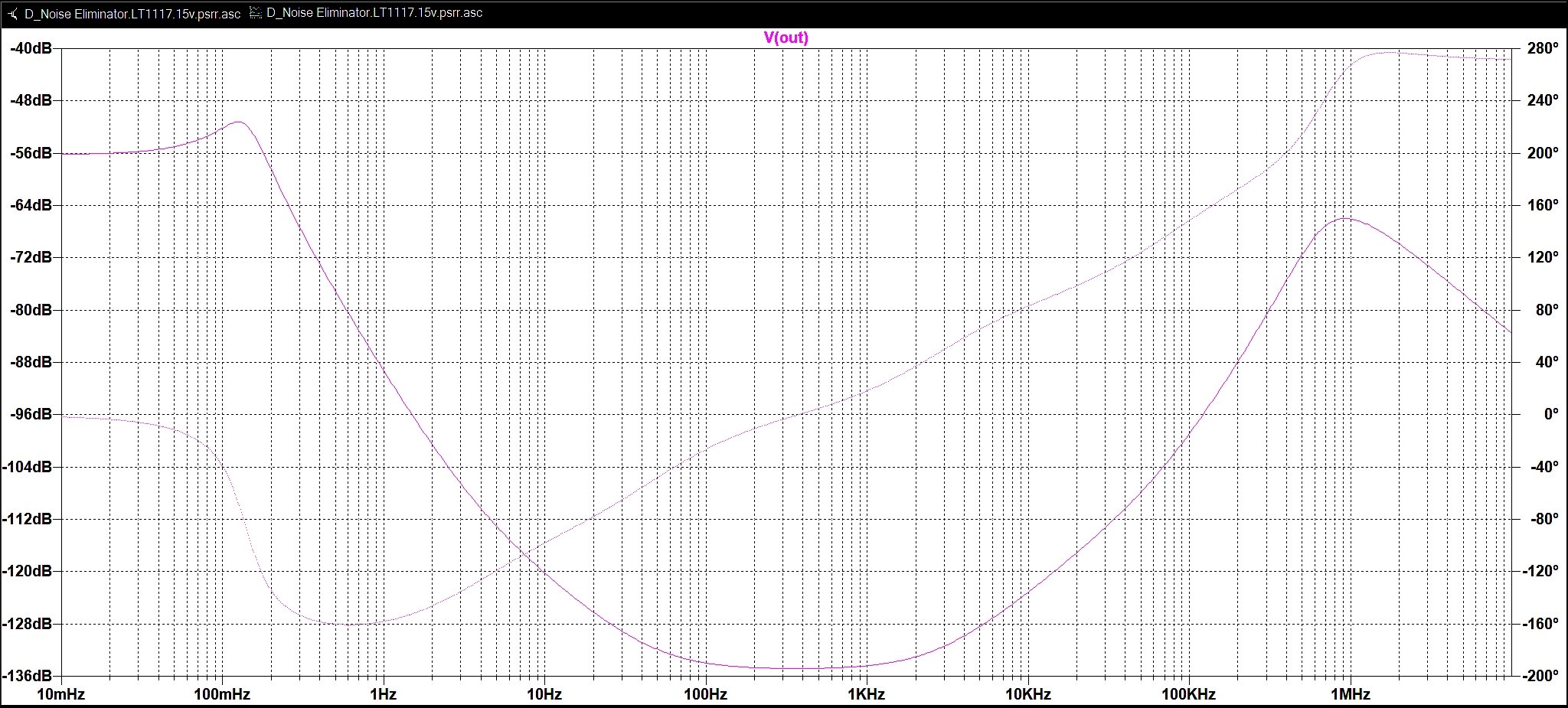
Task: Click the -112dB magnitude axis label
Action: pos(28,519)
